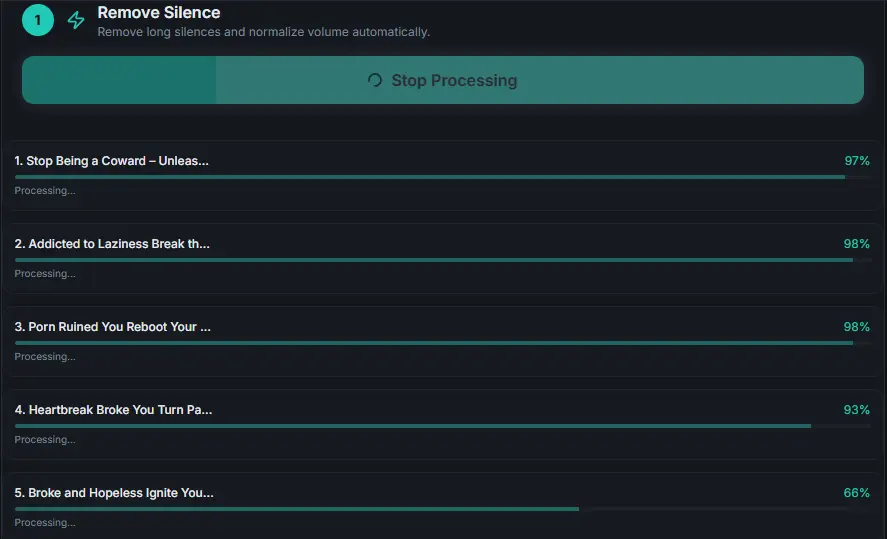This screenshot has height=539, width=887.
Task: Click "Processing..." status under Broke and Hopeless
Action: coord(45,523)
